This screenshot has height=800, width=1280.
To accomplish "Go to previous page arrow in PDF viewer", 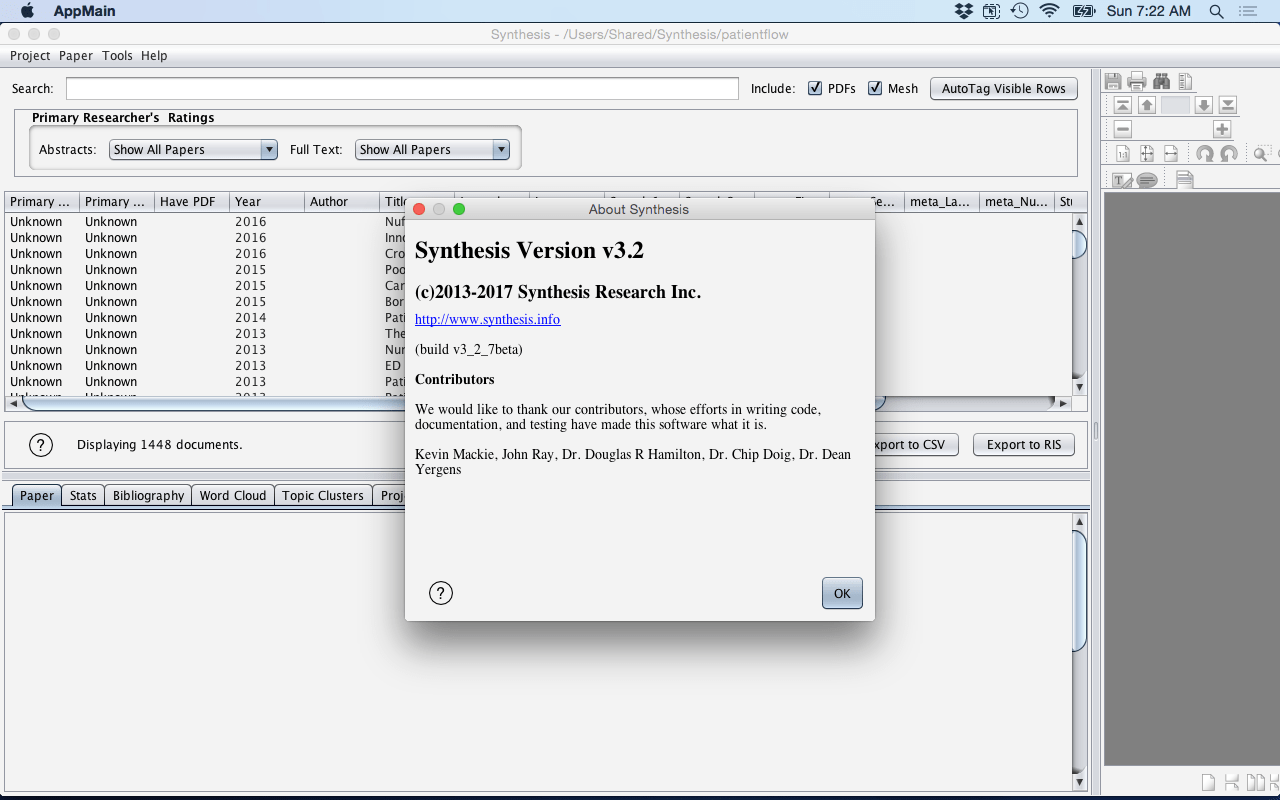I will pos(1147,105).
